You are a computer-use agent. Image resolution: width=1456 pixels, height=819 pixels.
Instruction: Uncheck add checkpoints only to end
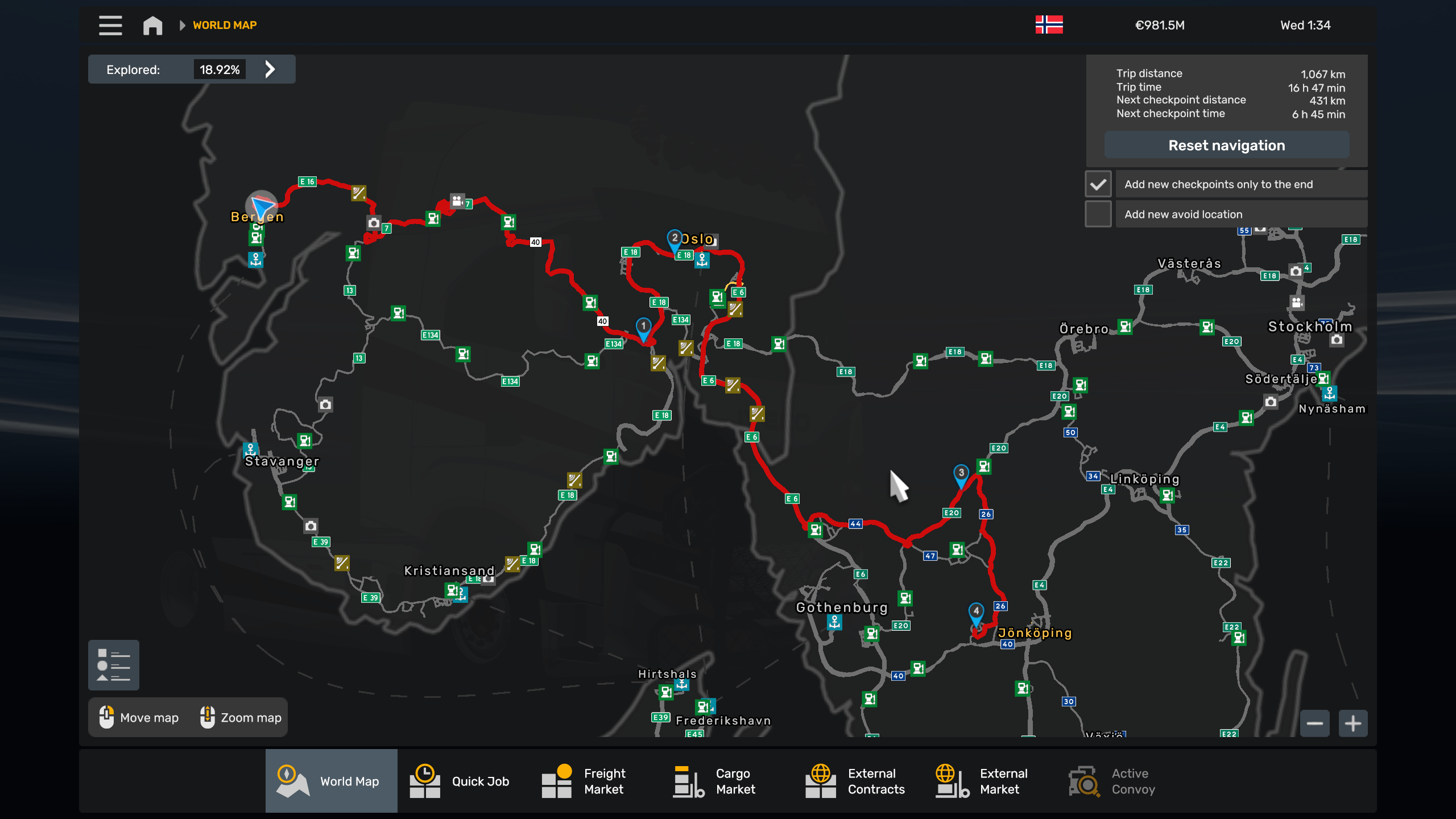tap(1098, 184)
